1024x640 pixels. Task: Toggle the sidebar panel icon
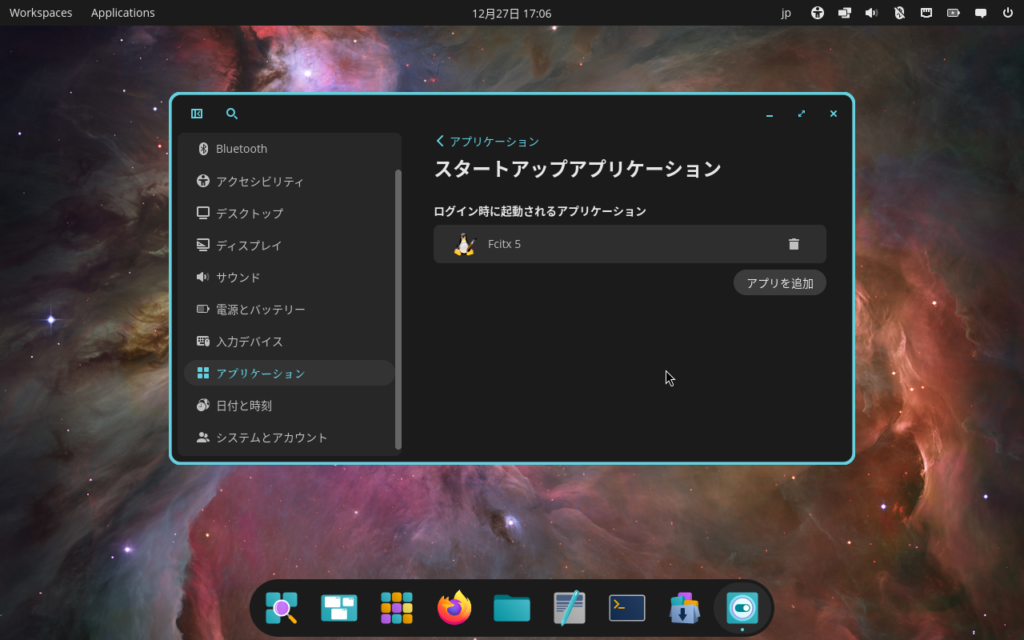197,114
